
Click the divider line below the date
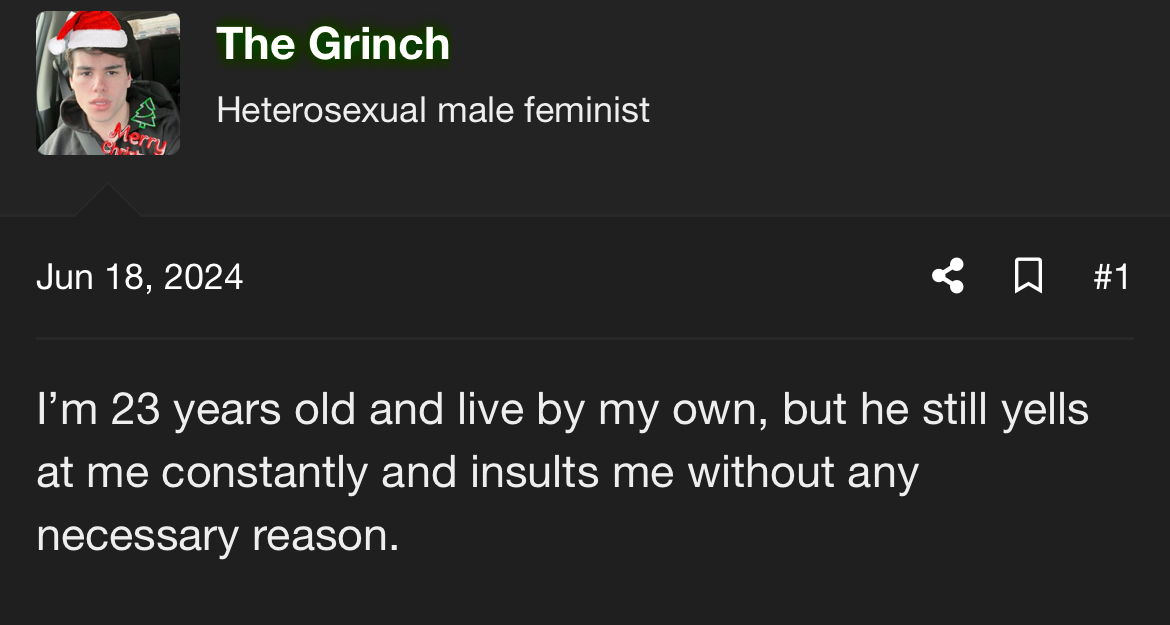click(584, 338)
